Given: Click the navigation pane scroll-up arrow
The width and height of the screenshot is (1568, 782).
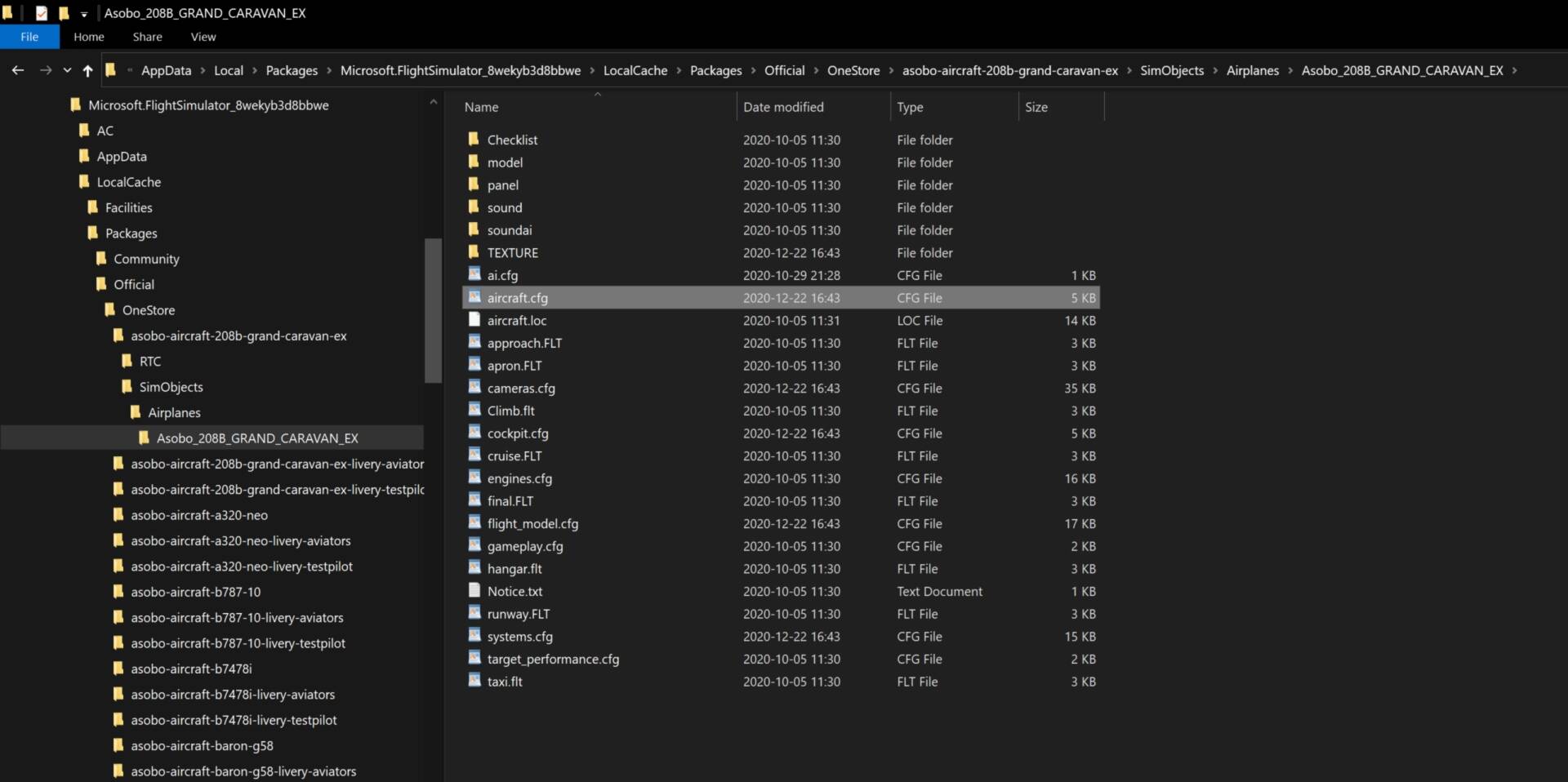Looking at the screenshot, I should click(x=433, y=102).
